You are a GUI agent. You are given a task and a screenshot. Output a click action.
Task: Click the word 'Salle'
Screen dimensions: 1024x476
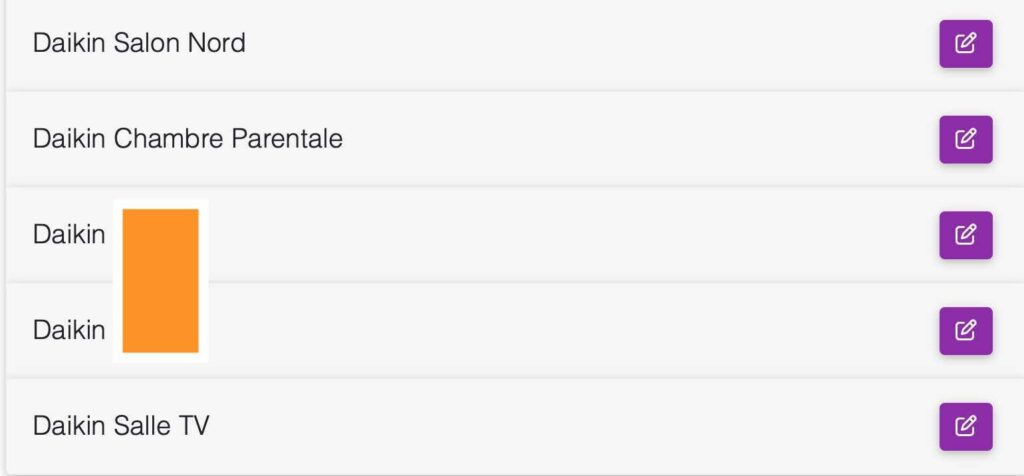[142, 426]
